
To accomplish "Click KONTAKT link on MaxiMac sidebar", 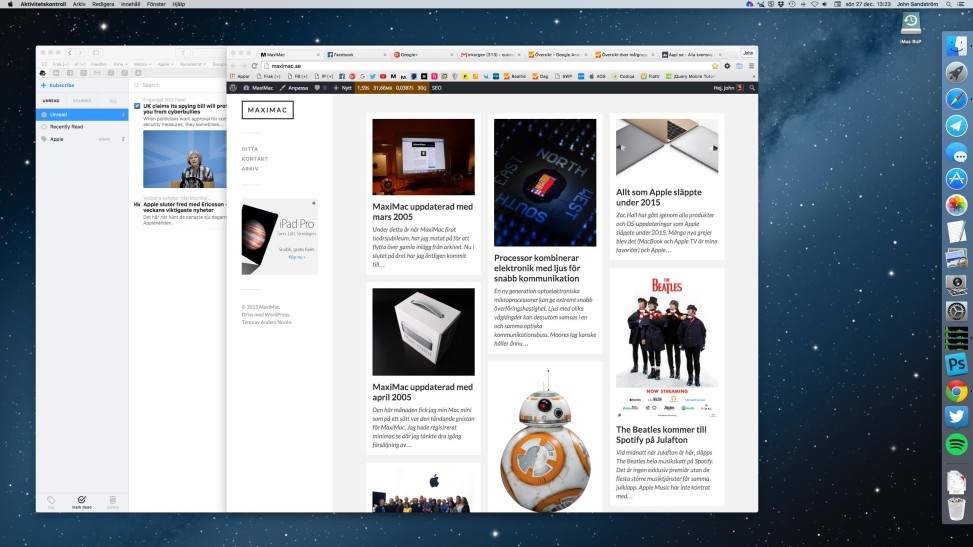I will pos(254,159).
